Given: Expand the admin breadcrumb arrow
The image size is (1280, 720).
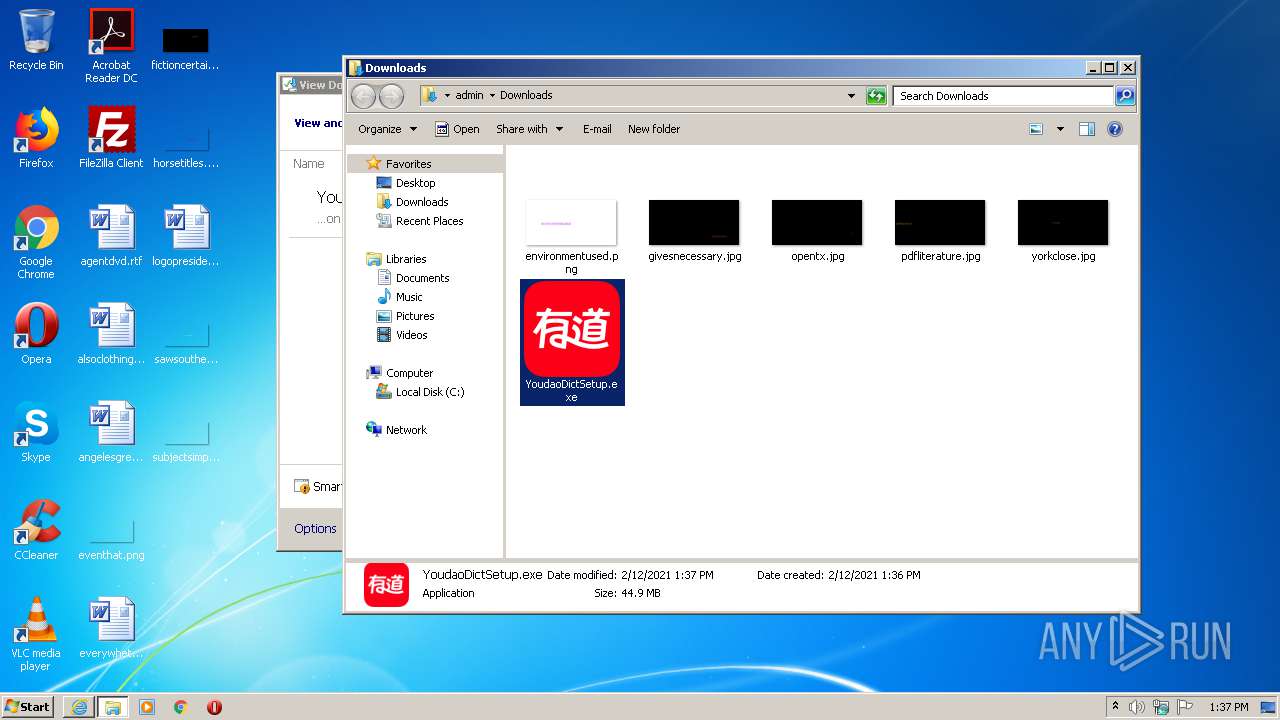Looking at the screenshot, I should pos(492,96).
